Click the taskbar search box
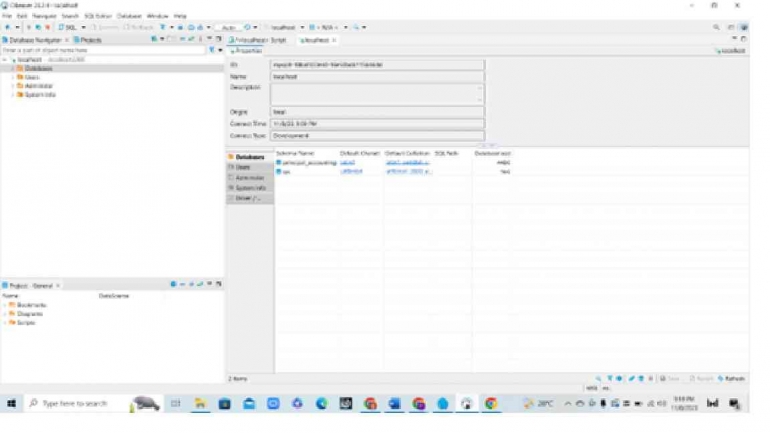This screenshot has height=433, width=770. tap(93, 404)
